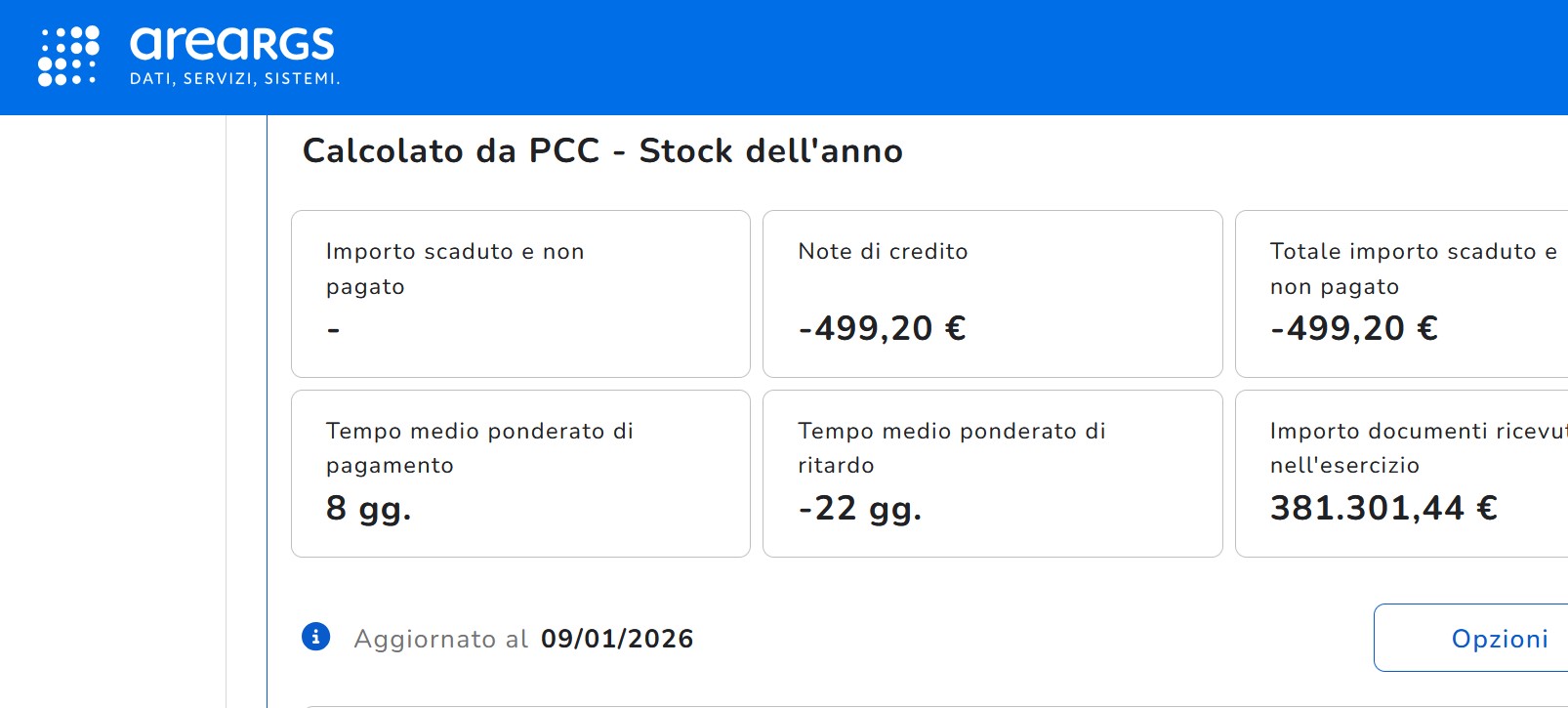Image resolution: width=1568 pixels, height=708 pixels.
Task: Click the 'Totale importo scaduto e non pagato' label
Action: pos(1413,269)
